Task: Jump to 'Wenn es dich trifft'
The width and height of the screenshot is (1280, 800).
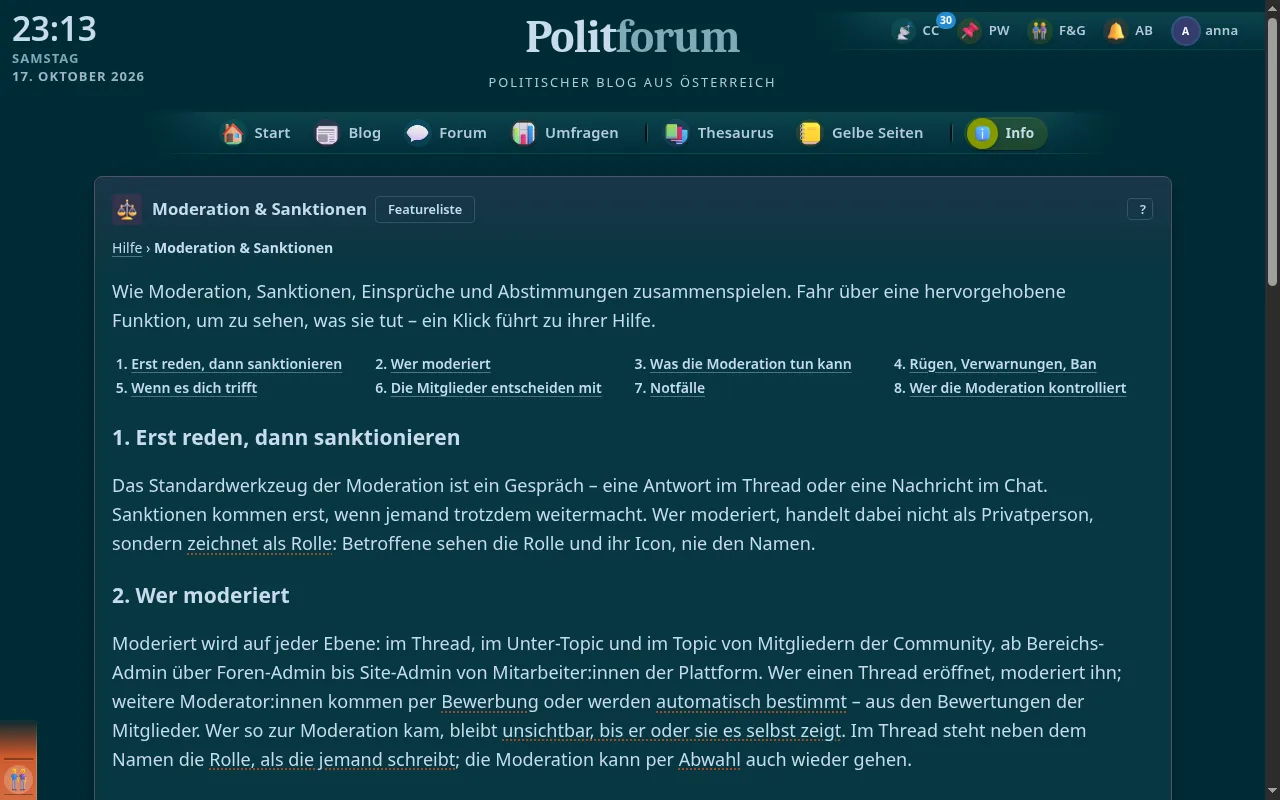Action: (x=194, y=388)
